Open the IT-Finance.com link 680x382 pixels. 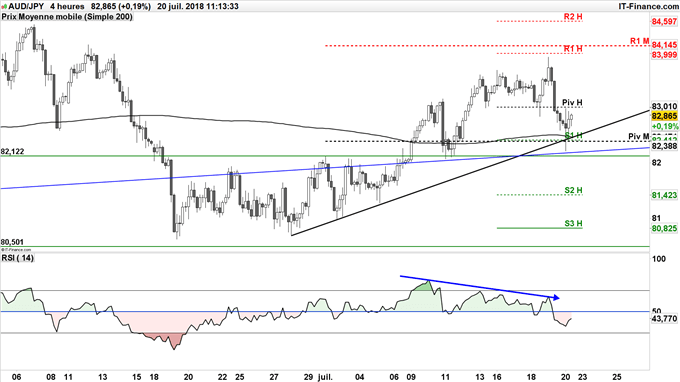coord(648,7)
